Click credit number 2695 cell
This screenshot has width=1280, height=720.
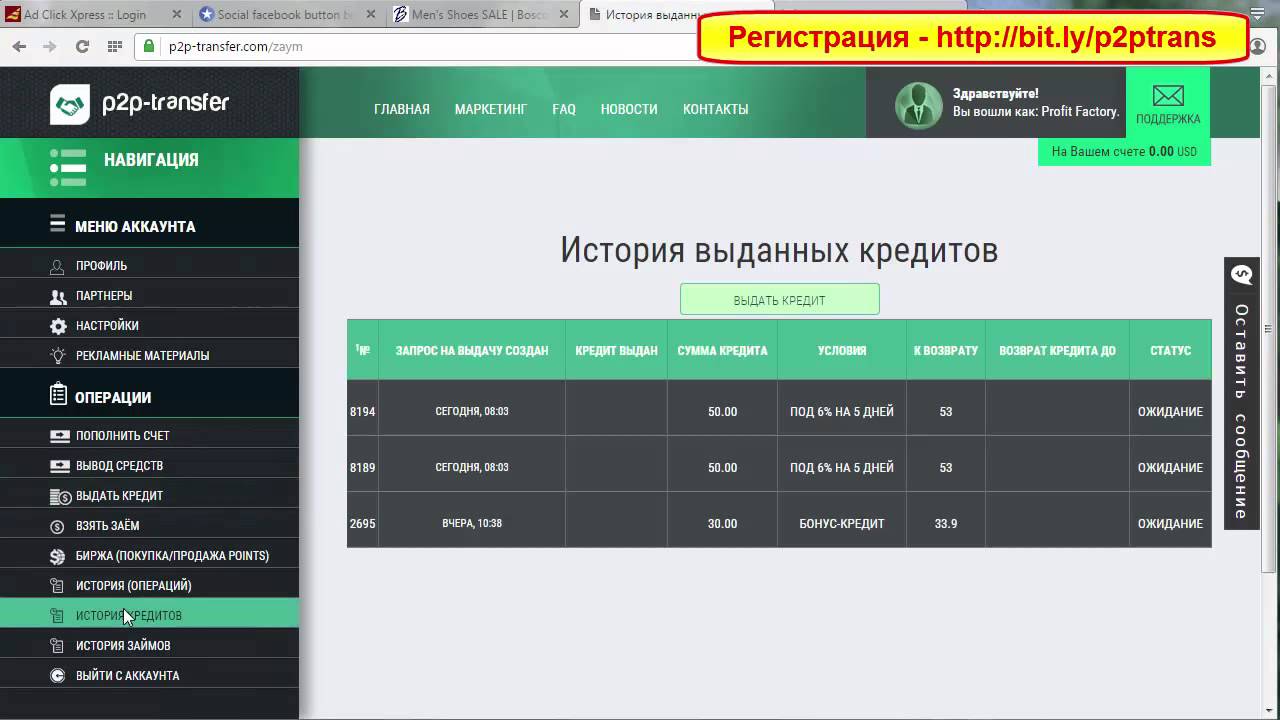(x=363, y=523)
